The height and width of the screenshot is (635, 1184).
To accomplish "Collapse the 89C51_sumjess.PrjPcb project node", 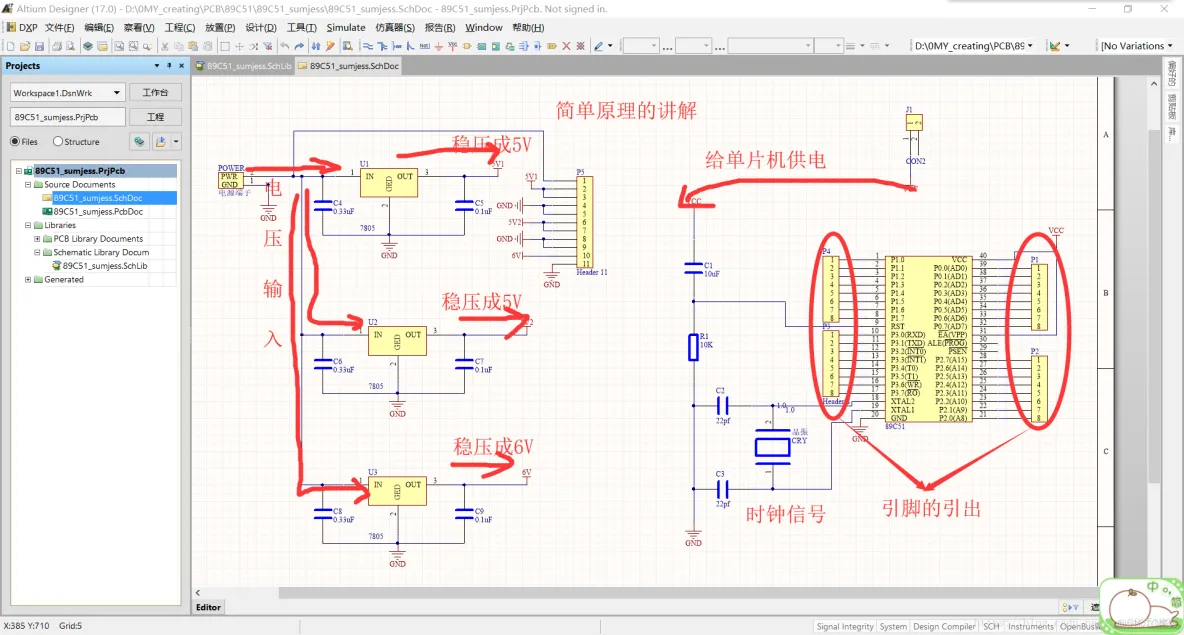I will 19,171.
